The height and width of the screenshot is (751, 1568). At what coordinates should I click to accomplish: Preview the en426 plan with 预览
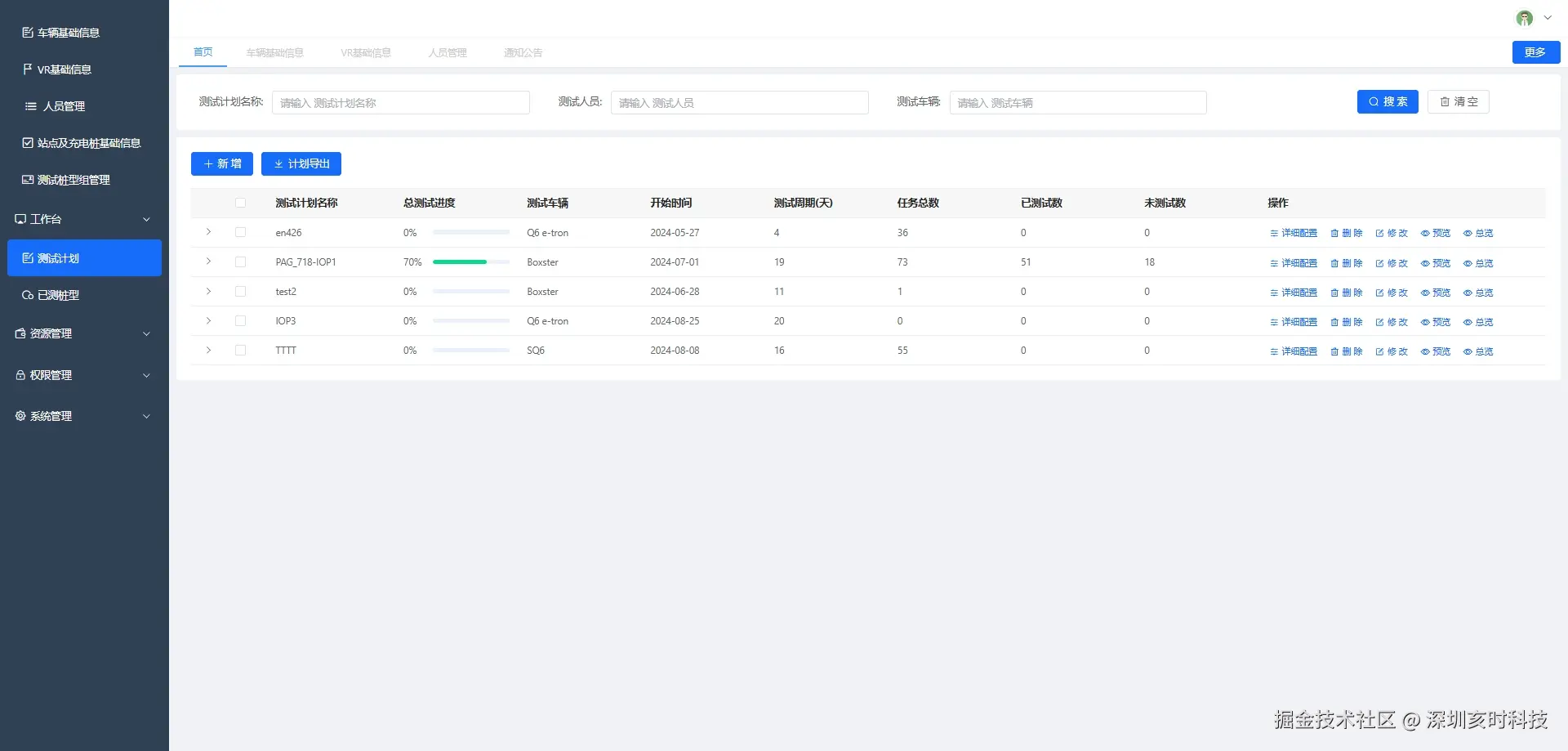click(1436, 233)
